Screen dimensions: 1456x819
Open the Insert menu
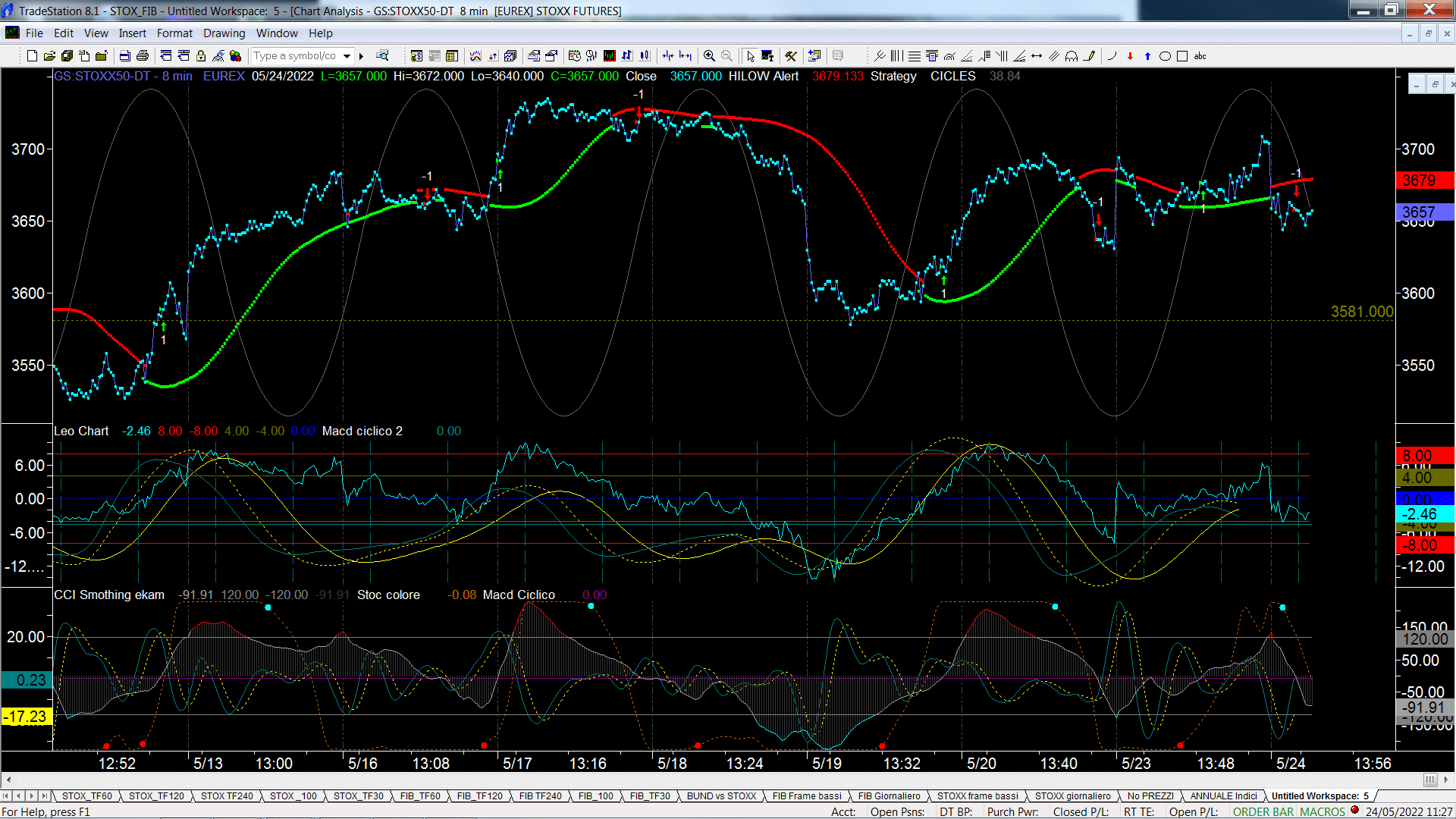click(133, 33)
